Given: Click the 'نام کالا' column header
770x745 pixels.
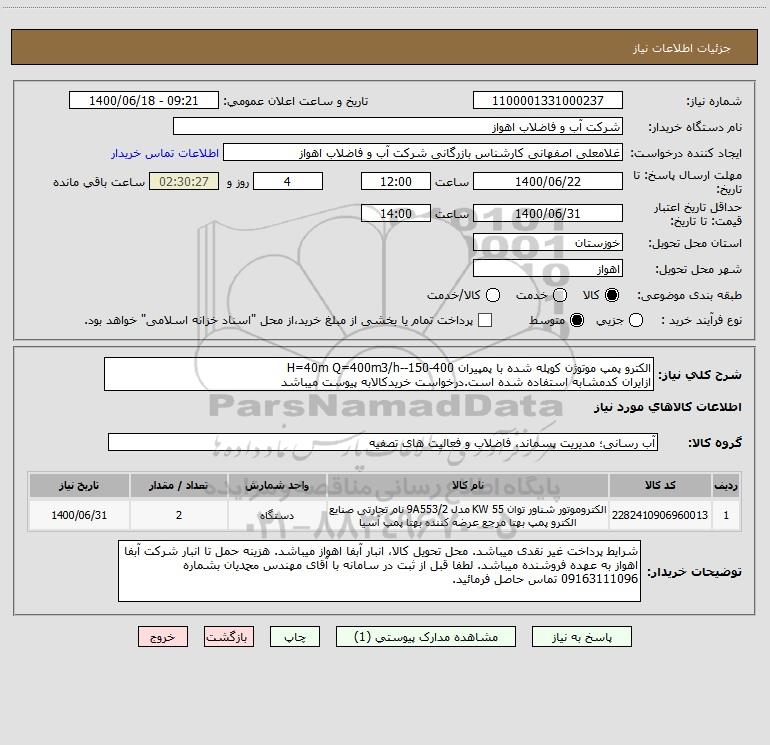Looking at the screenshot, I should pyautogui.click(x=468, y=485).
